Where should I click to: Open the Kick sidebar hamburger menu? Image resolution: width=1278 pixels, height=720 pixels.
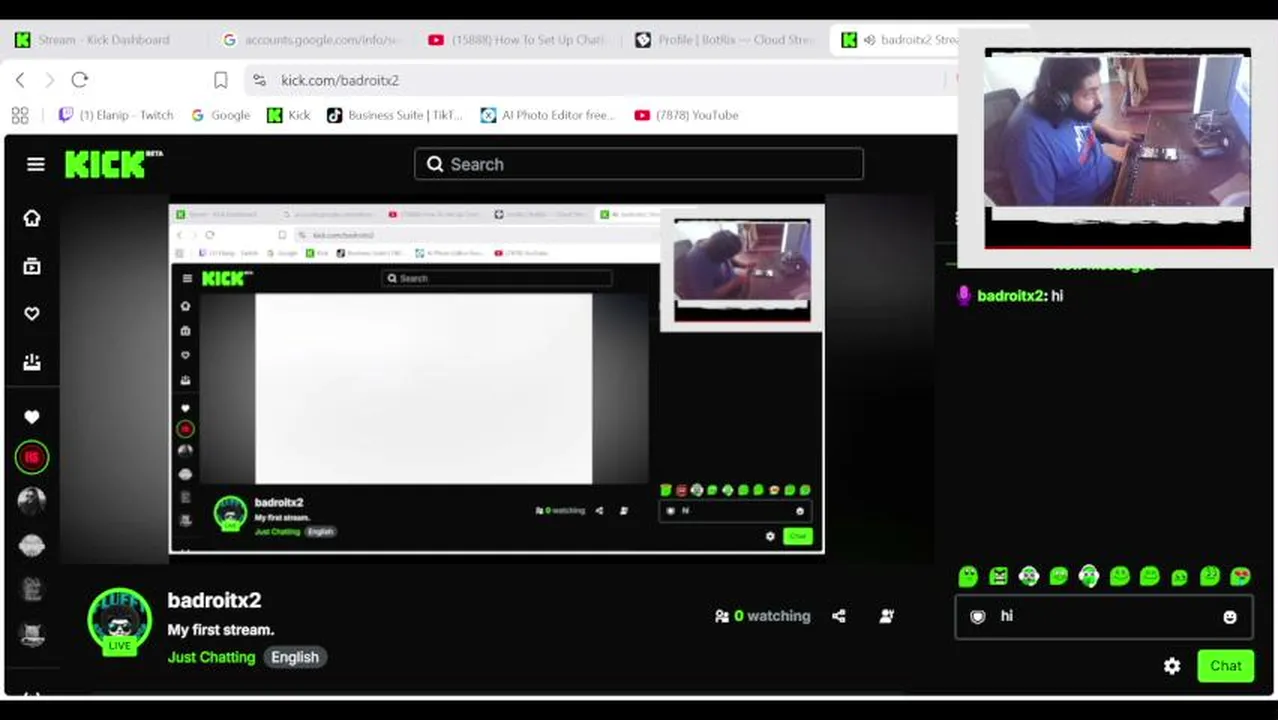[36, 164]
